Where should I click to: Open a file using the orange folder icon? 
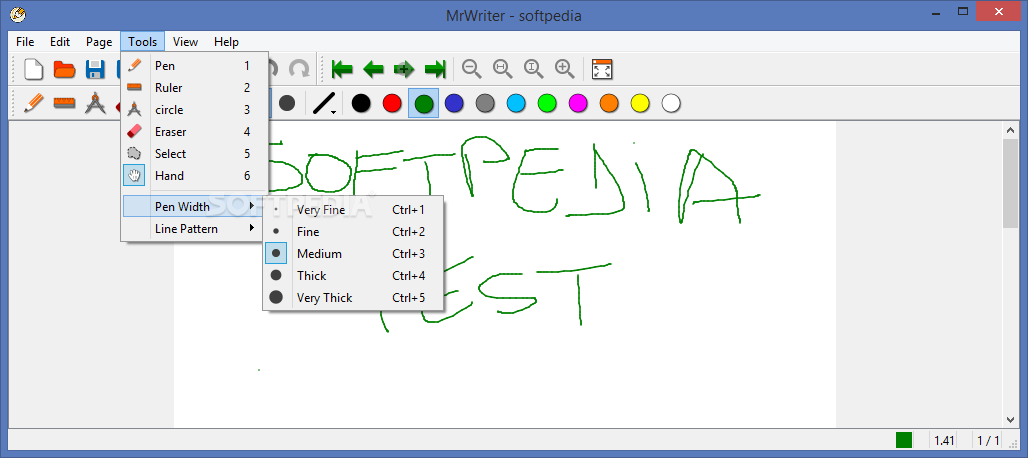(x=64, y=69)
